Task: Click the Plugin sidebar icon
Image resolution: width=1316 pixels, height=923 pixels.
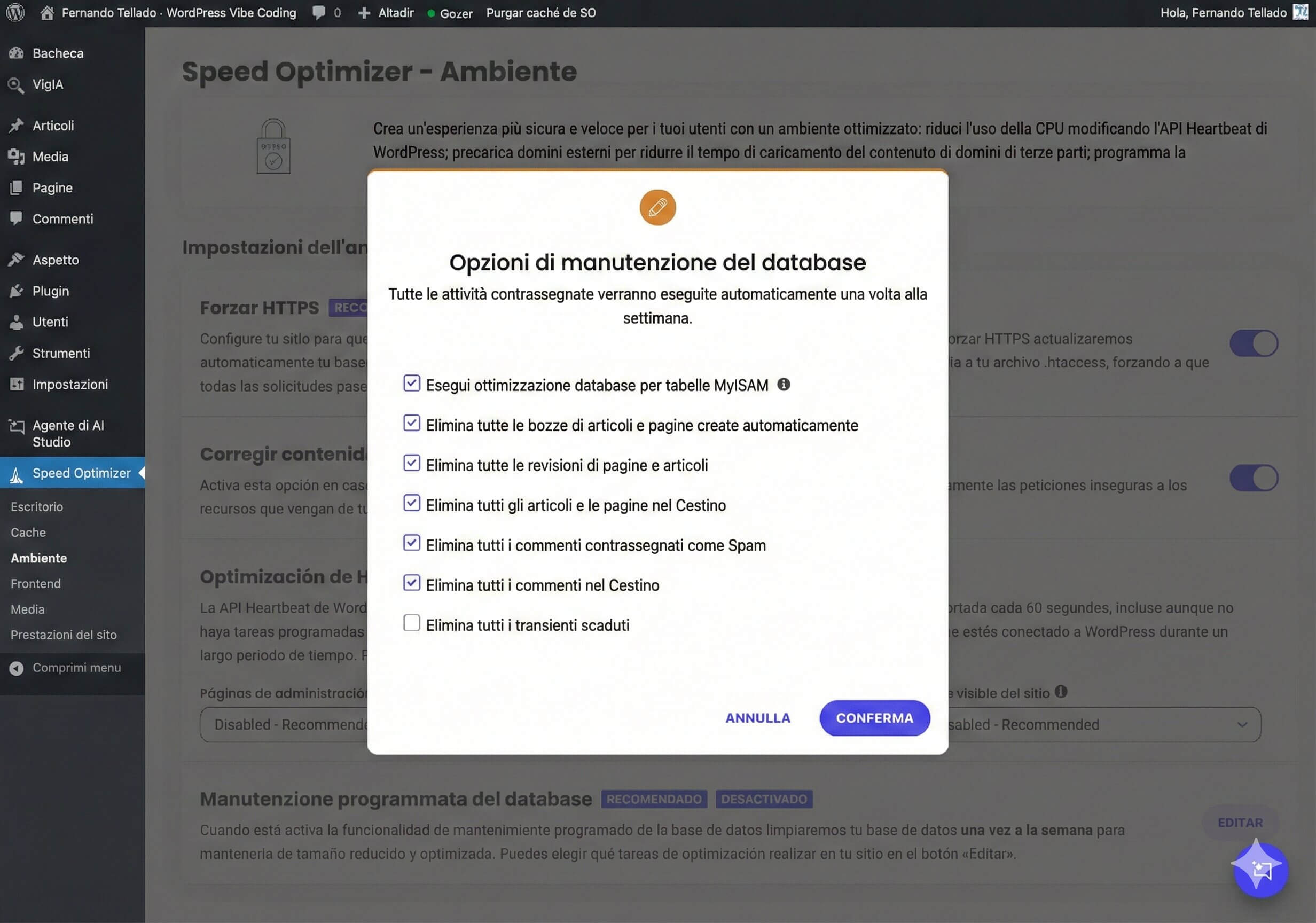Action: point(17,291)
